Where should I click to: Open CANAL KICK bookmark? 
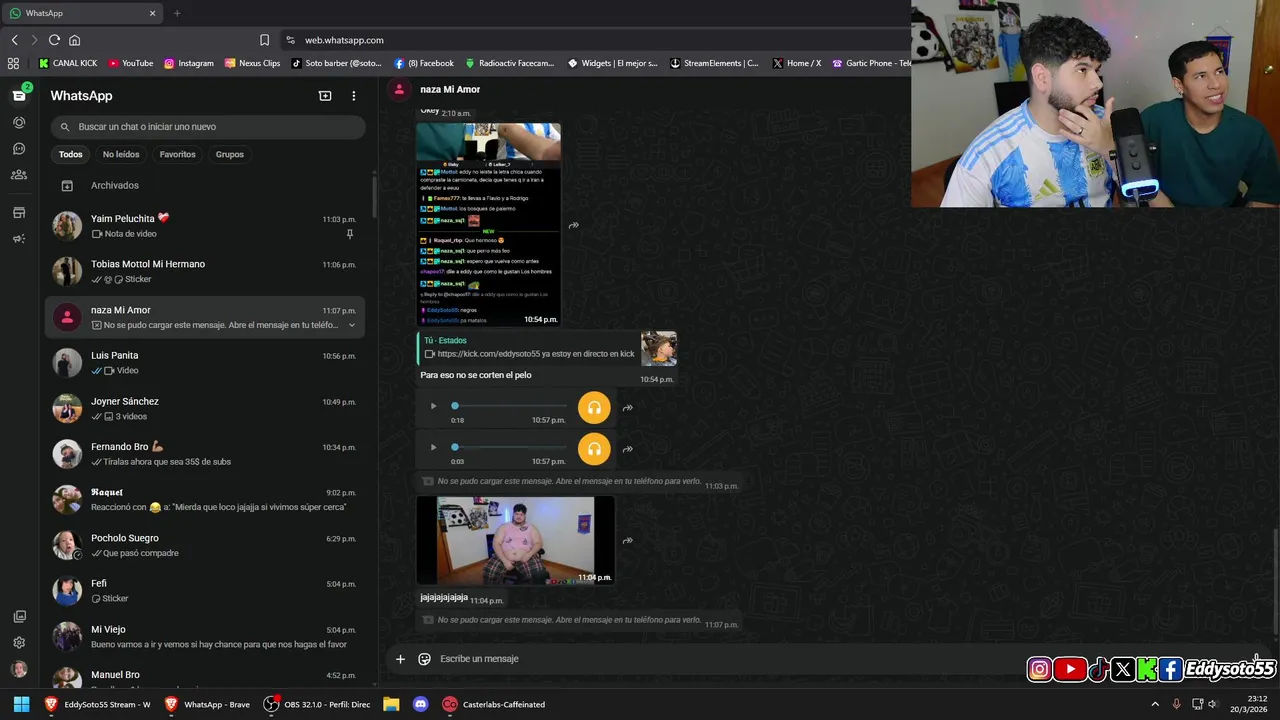coord(68,63)
